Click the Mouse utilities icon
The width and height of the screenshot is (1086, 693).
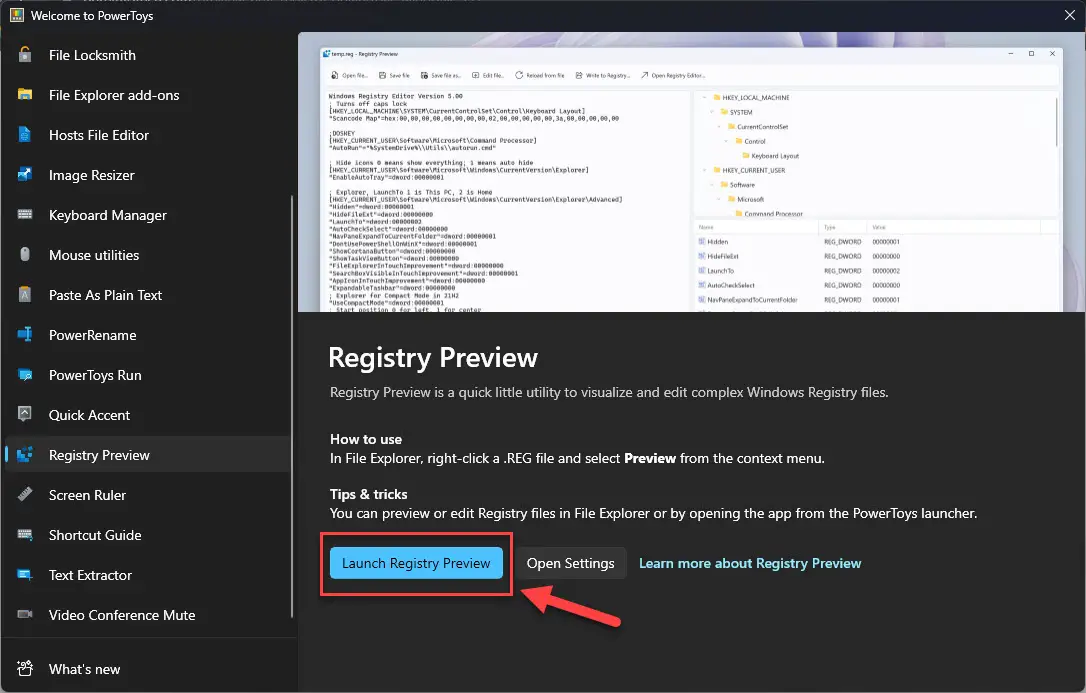25,255
